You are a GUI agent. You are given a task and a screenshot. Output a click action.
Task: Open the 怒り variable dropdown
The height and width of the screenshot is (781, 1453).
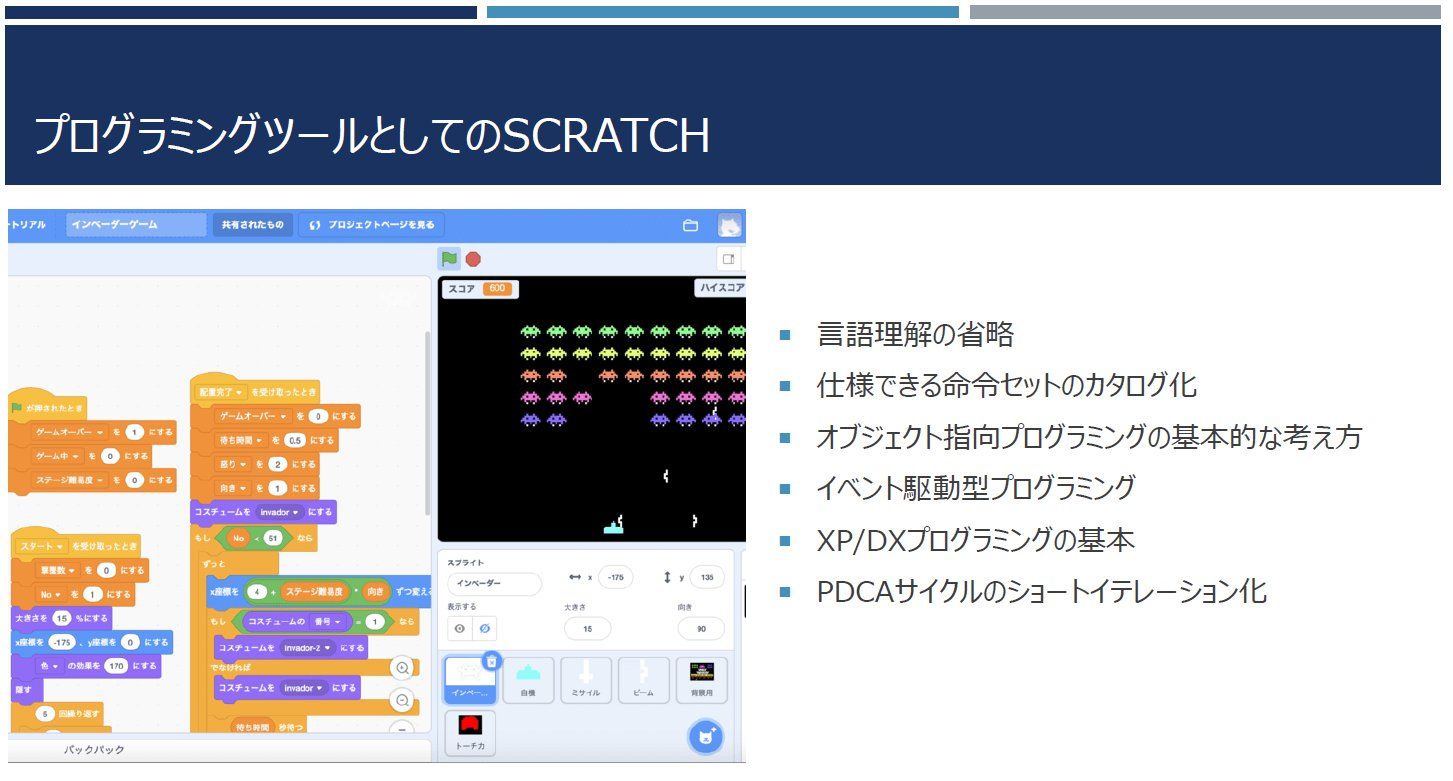tap(232, 464)
